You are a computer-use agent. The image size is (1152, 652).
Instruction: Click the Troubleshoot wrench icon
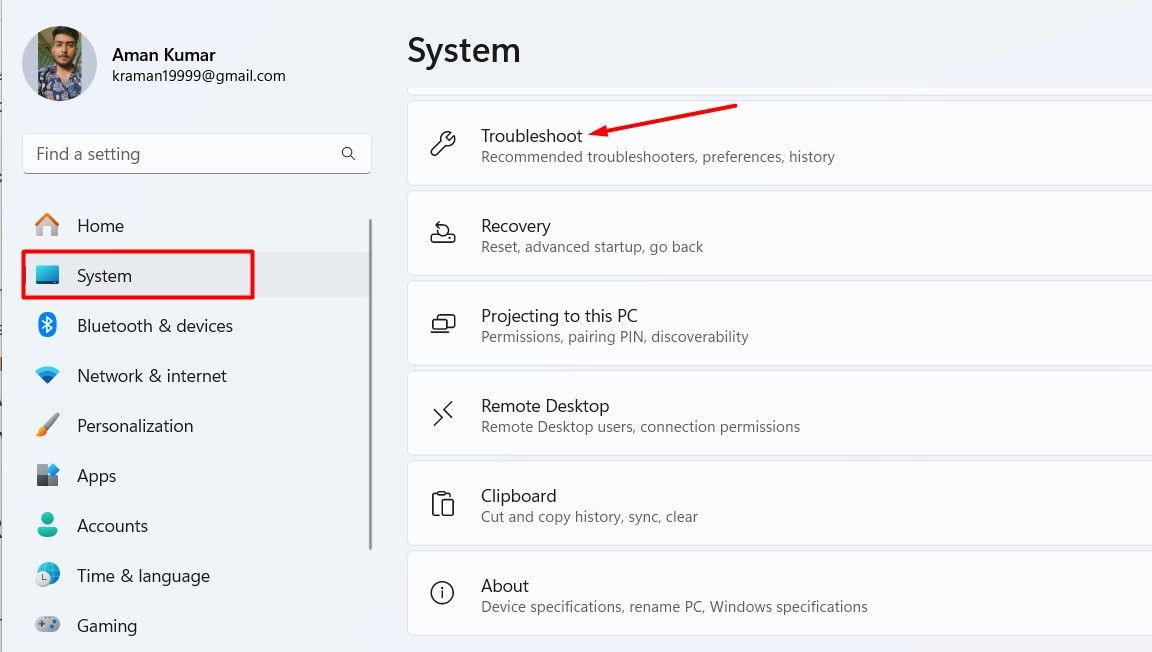tap(442, 143)
